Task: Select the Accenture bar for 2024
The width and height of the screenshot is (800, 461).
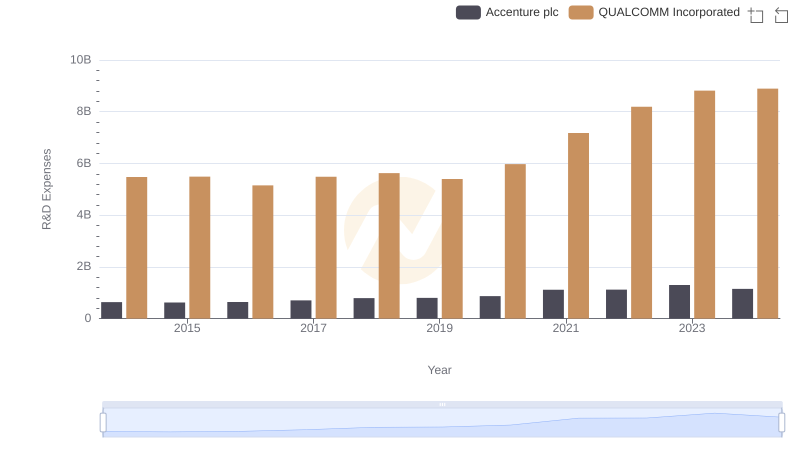Action: (742, 304)
